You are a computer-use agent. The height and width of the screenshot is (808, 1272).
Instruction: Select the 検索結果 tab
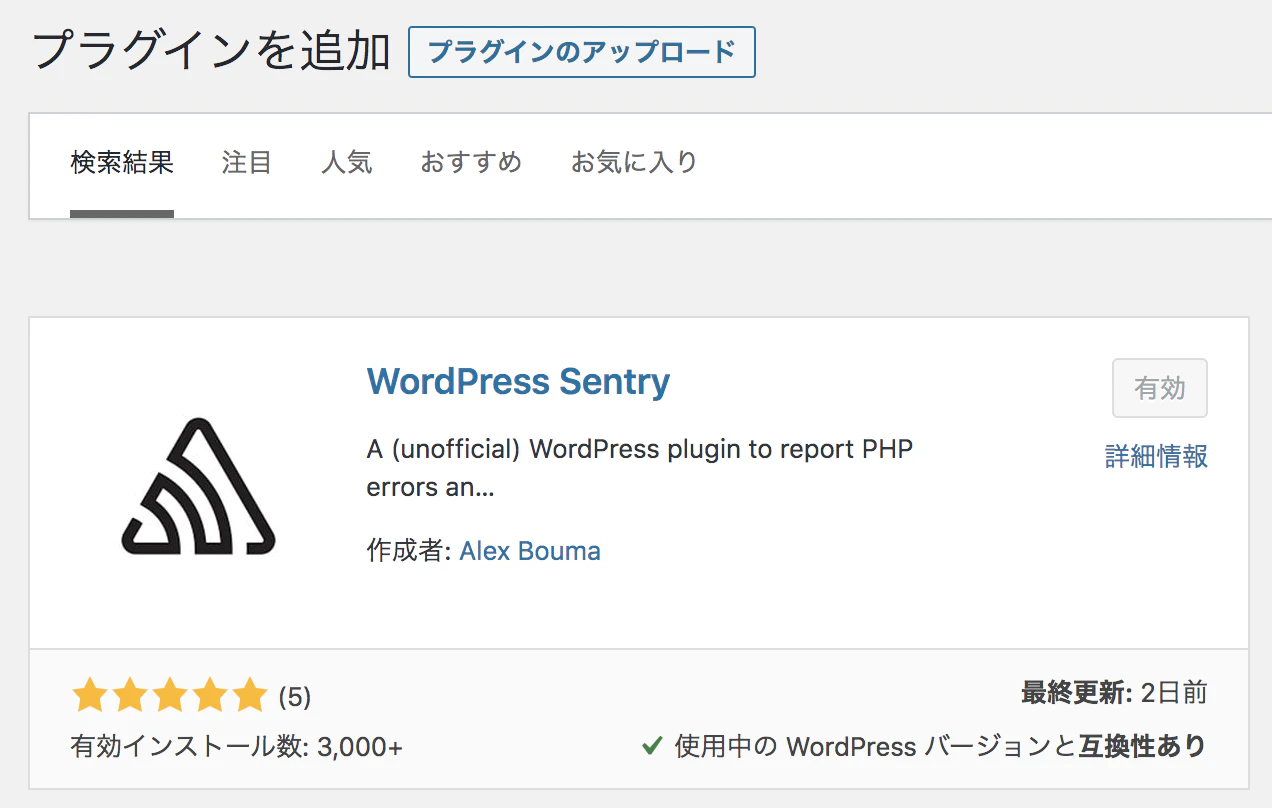click(x=122, y=162)
